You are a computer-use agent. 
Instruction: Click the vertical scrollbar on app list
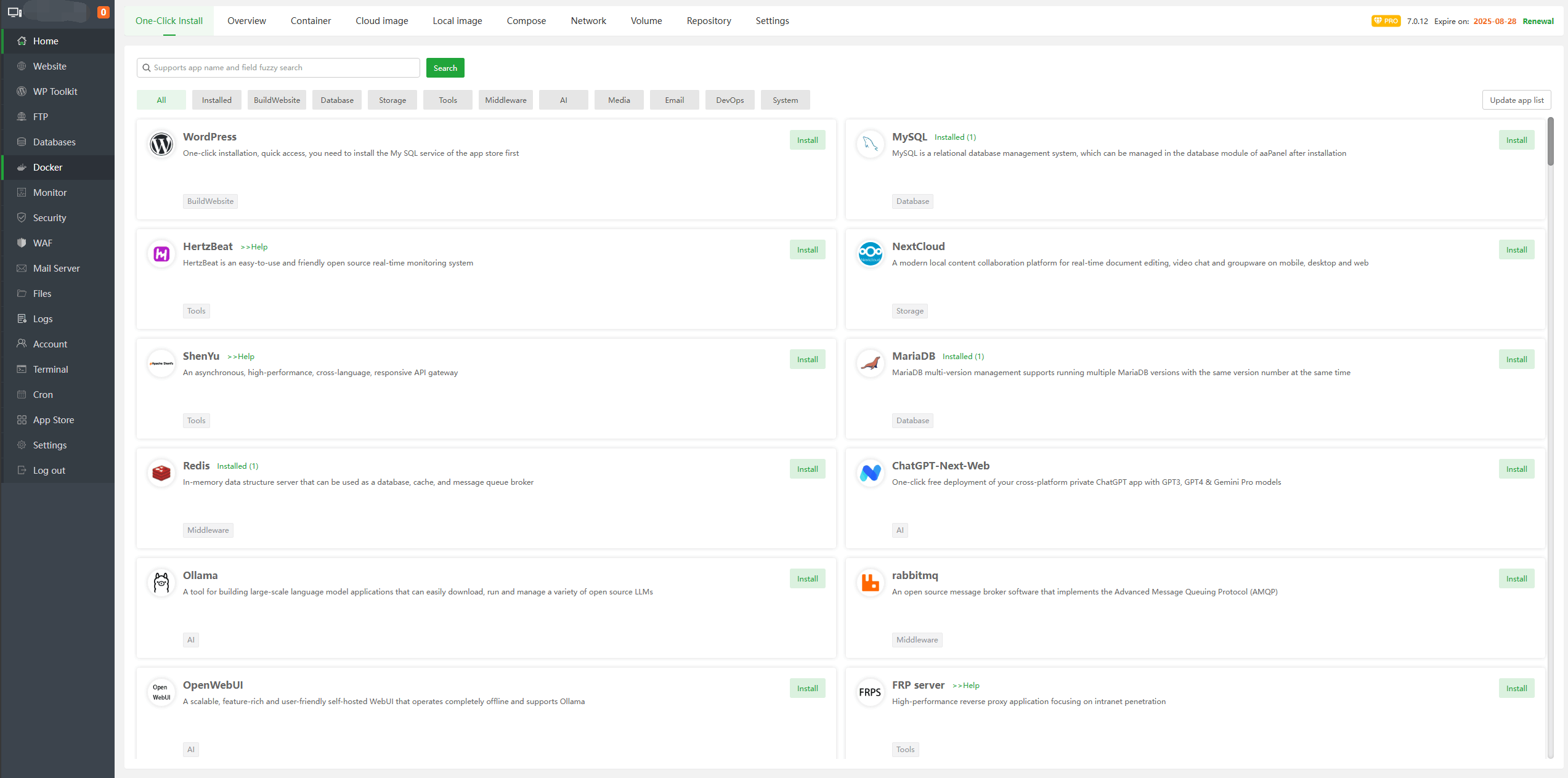(1550, 142)
